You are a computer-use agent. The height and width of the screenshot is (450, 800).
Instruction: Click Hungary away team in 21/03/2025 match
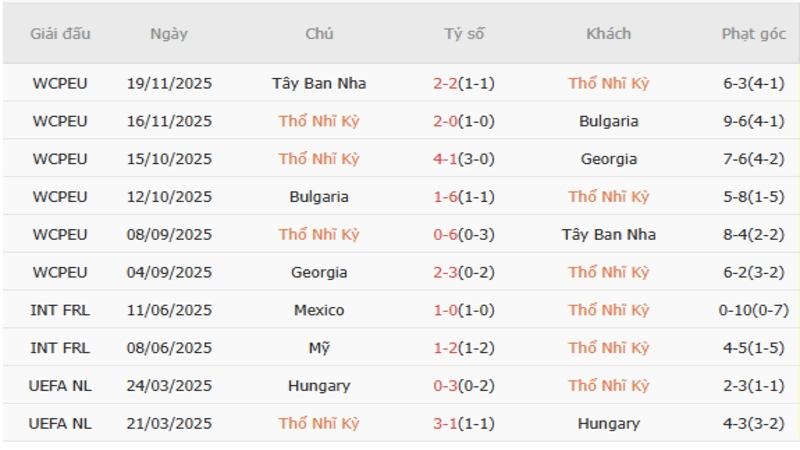coord(608,423)
